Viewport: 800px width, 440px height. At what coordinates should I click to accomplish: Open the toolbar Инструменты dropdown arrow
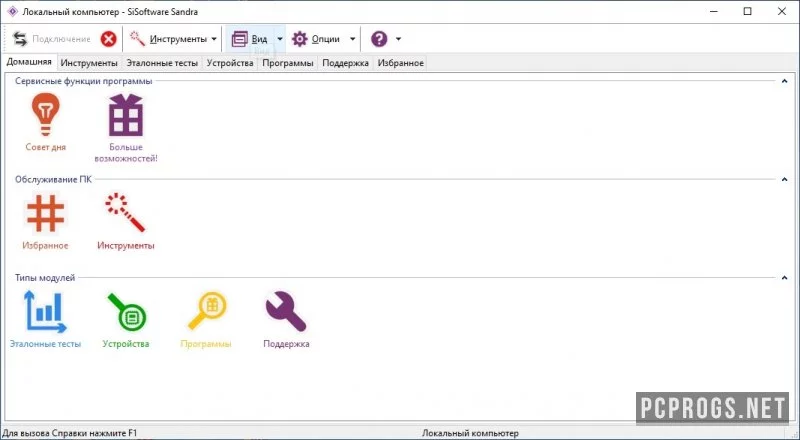coord(214,39)
